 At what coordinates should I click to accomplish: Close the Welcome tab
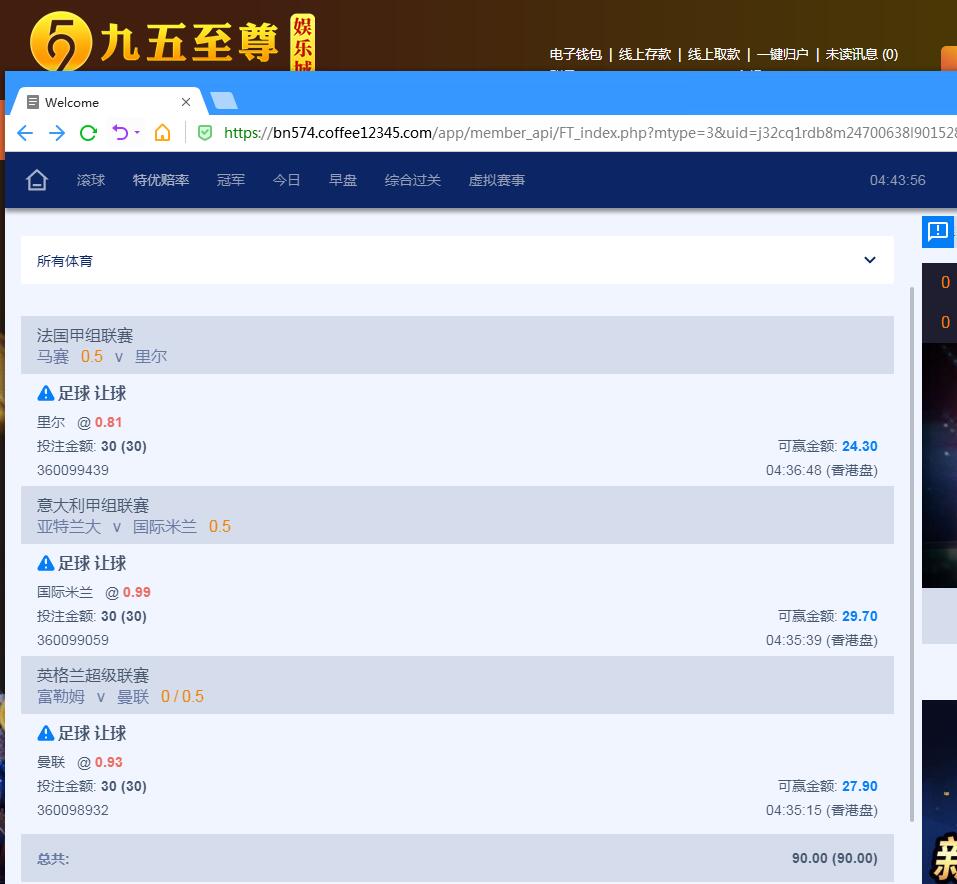point(186,102)
